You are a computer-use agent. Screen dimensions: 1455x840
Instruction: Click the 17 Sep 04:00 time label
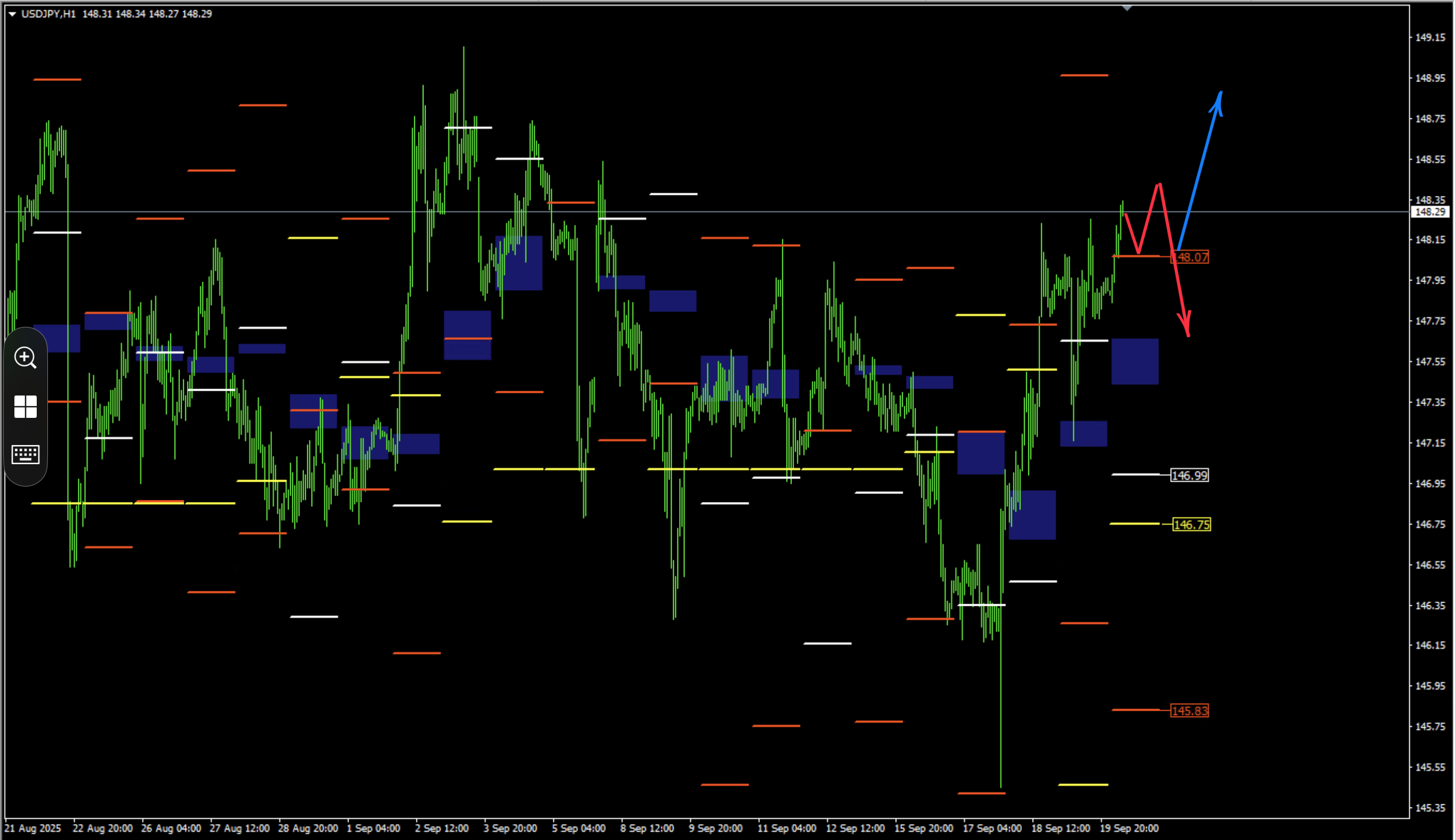[x=992, y=828]
